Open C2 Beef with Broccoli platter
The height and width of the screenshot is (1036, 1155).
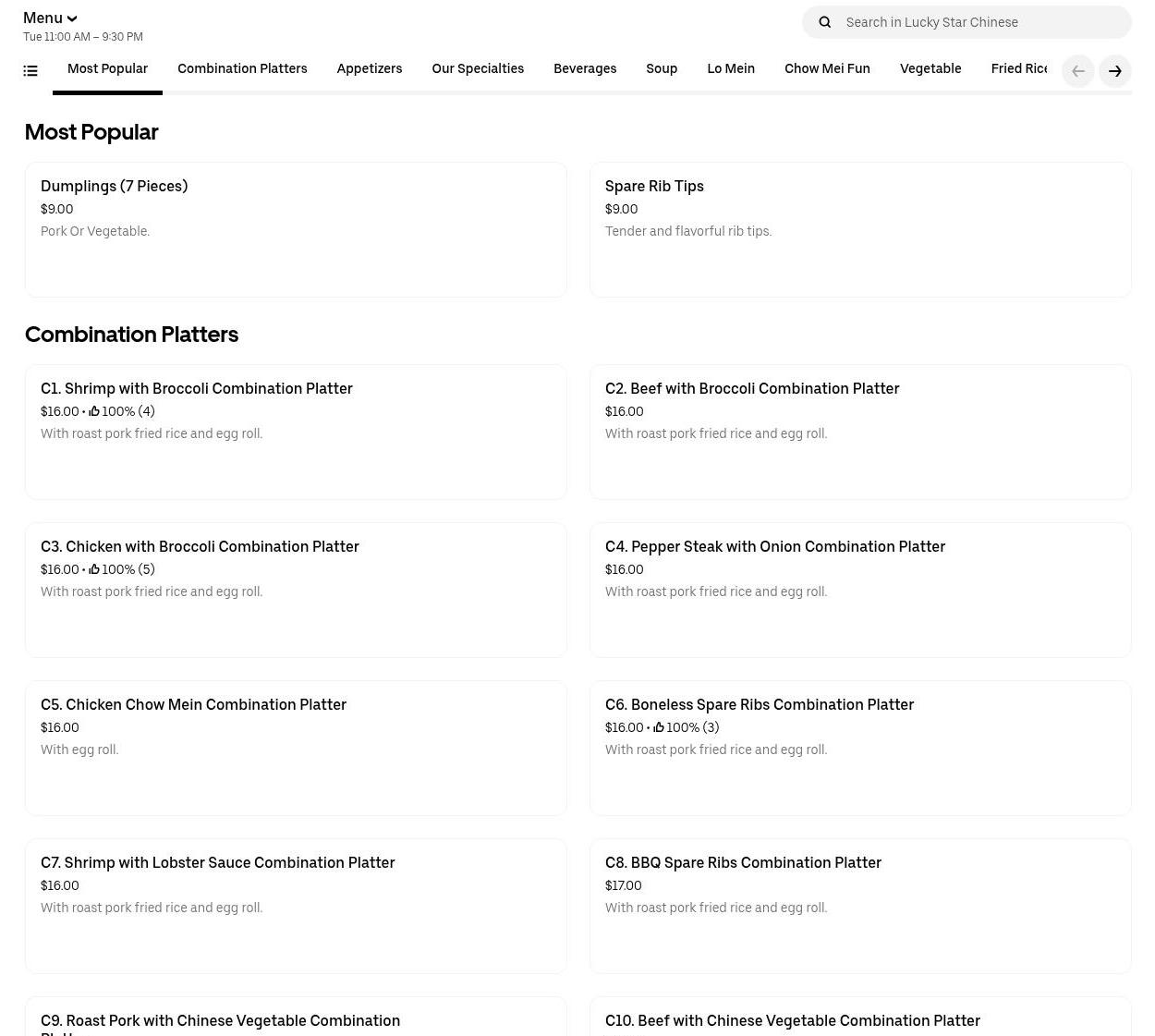(859, 432)
